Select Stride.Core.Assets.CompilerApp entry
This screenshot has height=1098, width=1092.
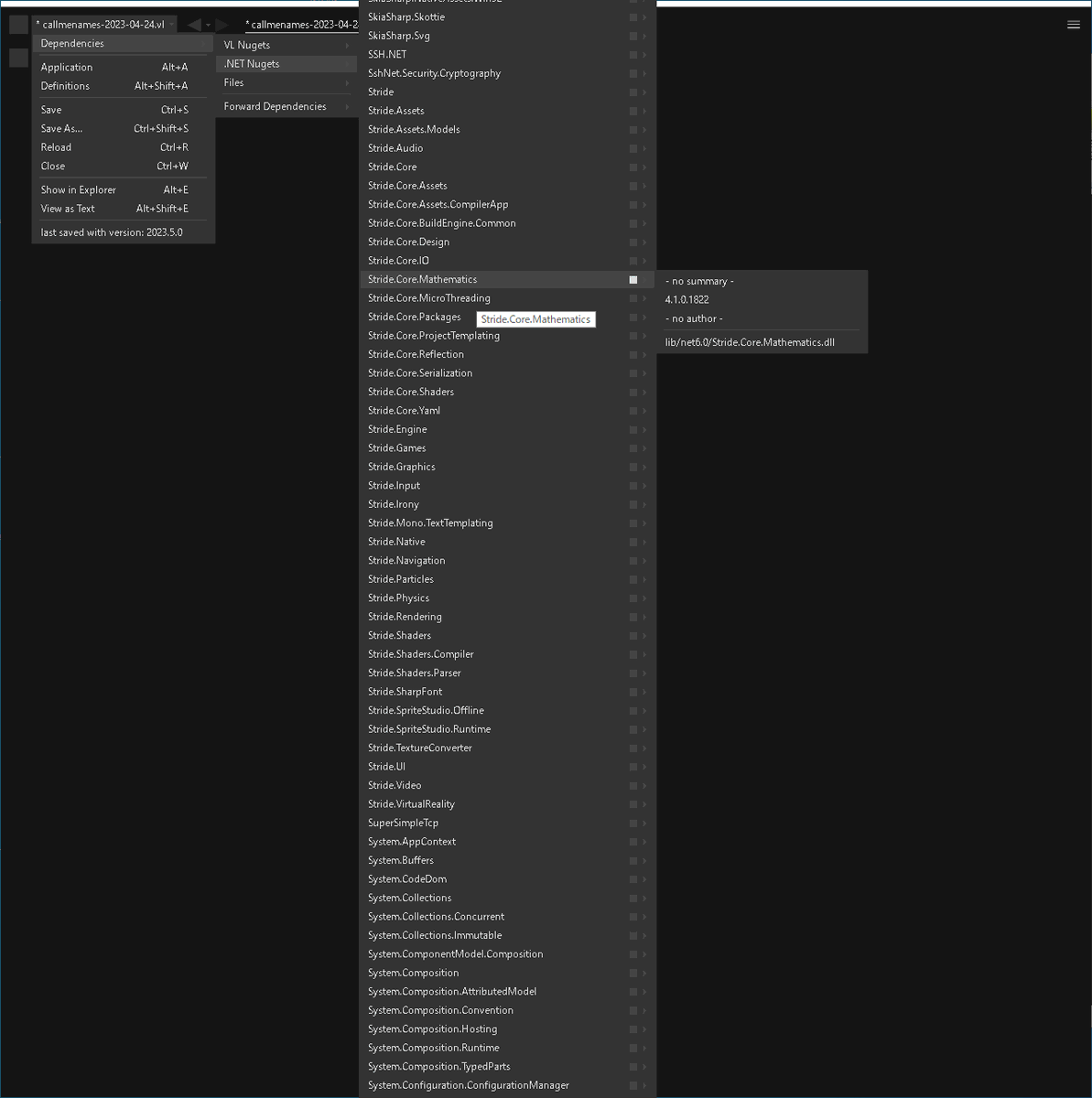click(x=508, y=205)
